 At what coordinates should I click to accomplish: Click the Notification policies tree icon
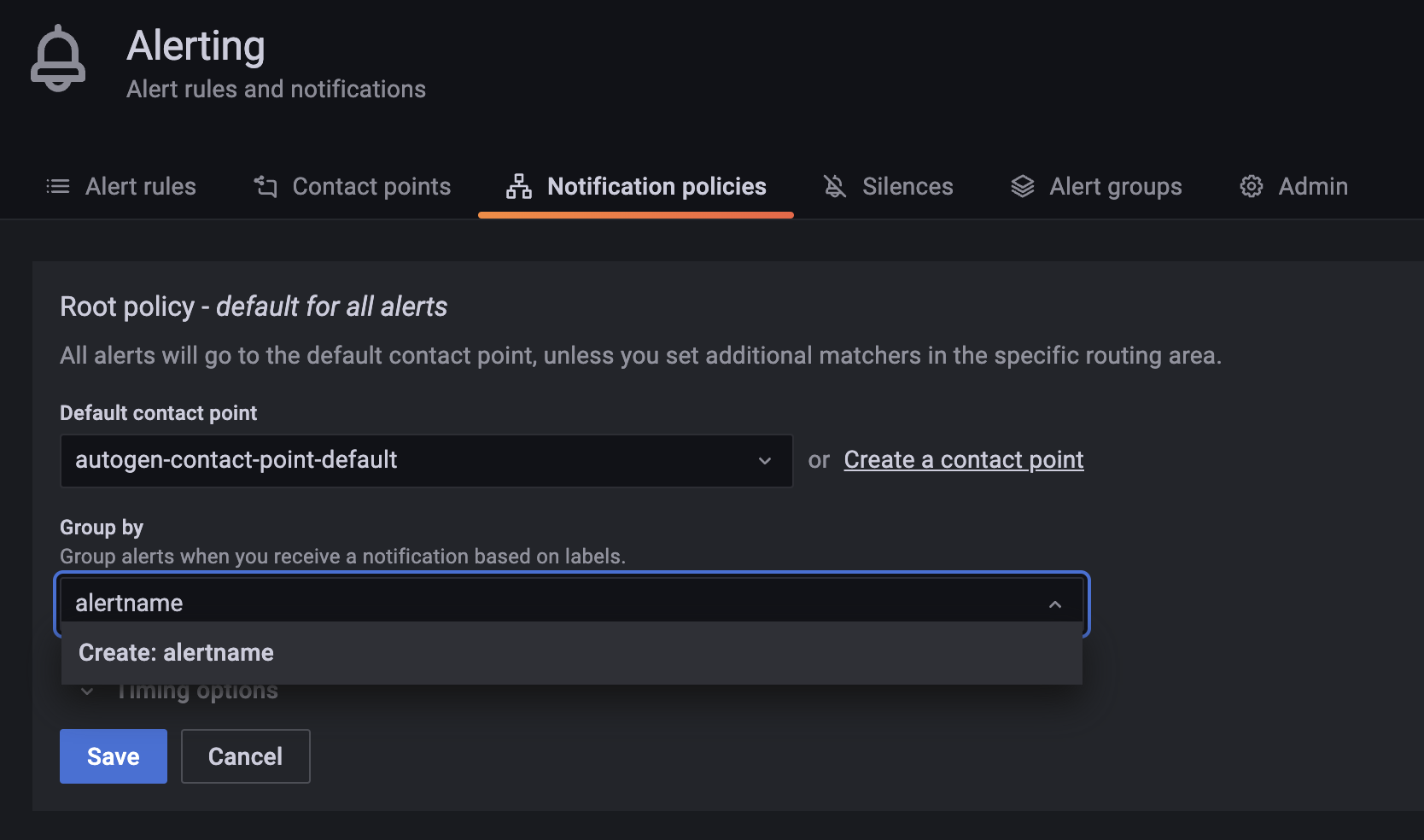coord(517,186)
